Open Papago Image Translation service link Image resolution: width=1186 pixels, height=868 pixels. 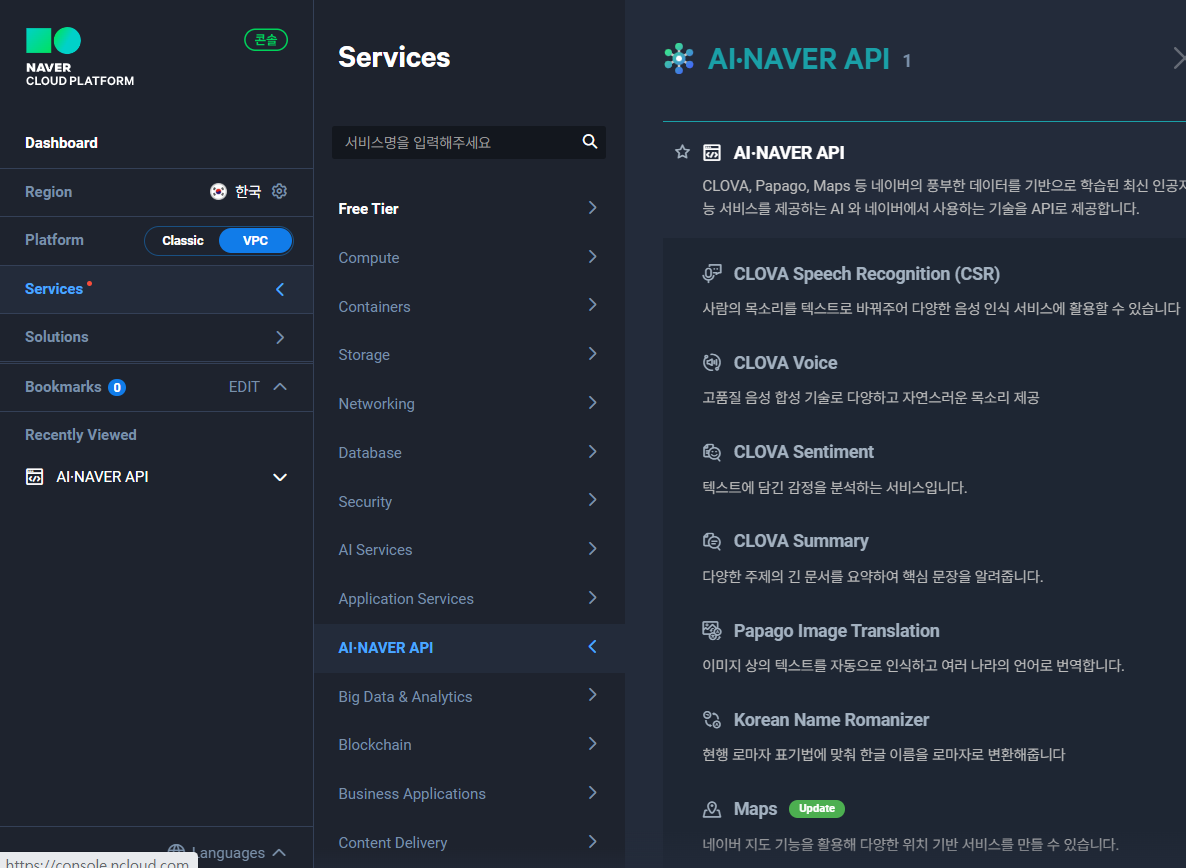[x=836, y=631]
